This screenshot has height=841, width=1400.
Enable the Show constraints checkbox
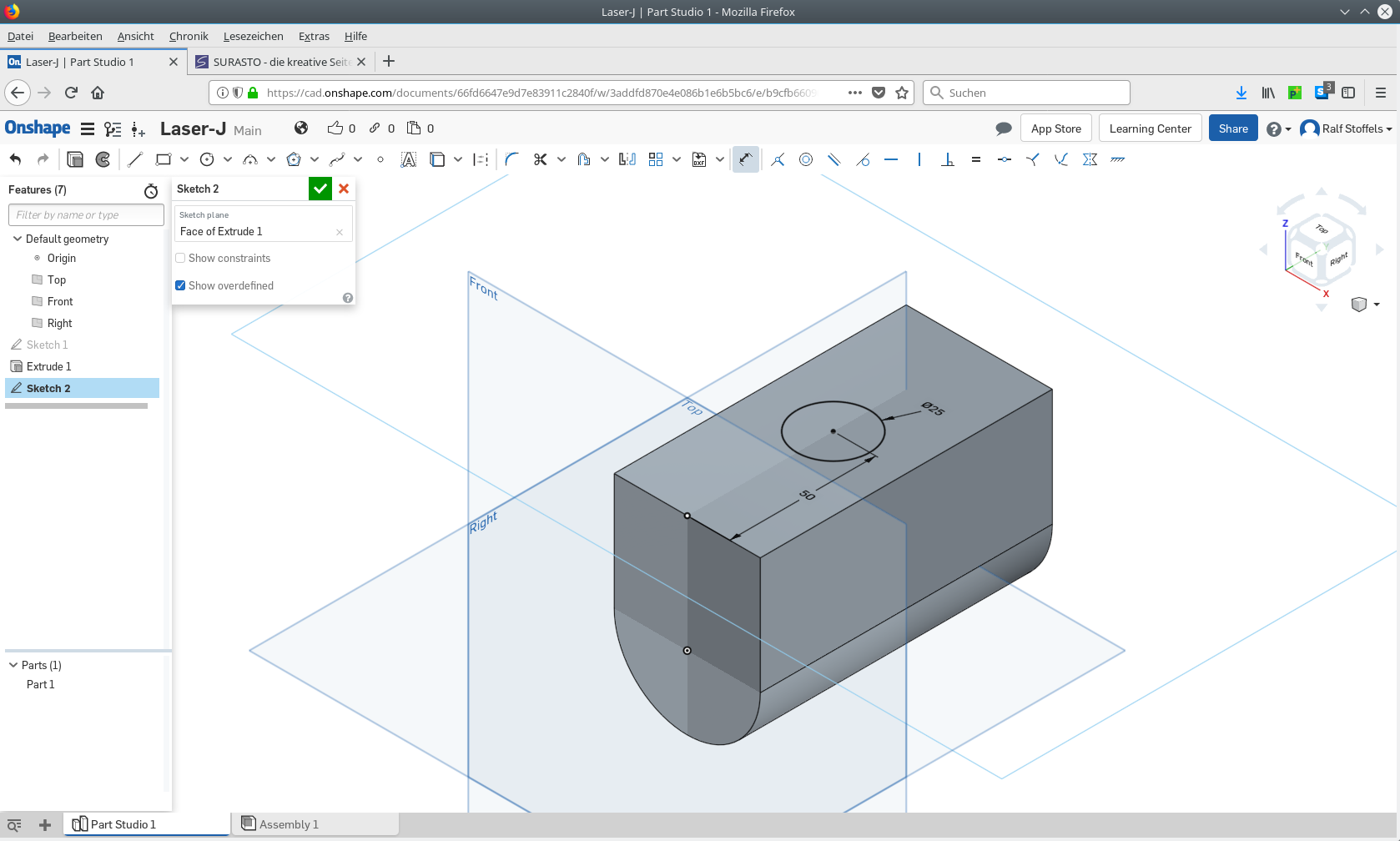pos(180,259)
